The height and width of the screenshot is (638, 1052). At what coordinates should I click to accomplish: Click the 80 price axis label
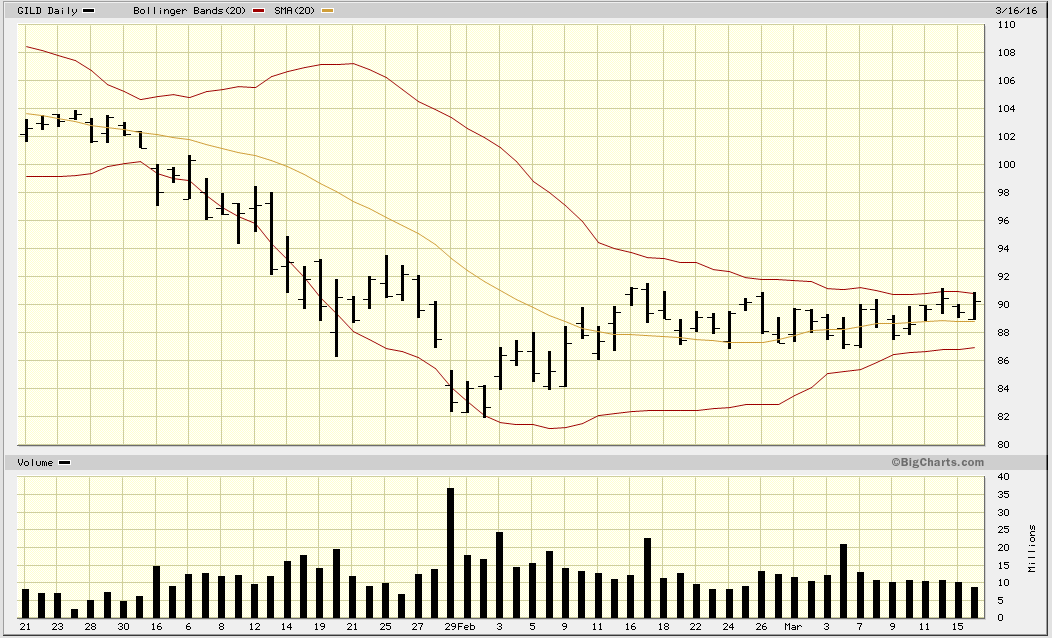1004,445
